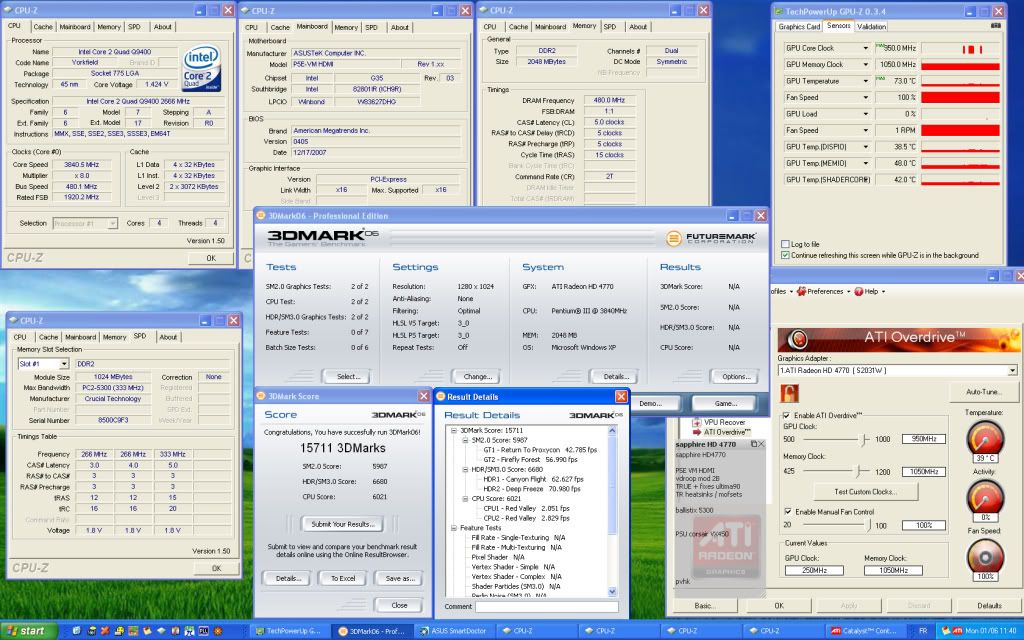Click the Submit Your Results button
1024x640 pixels.
(x=342, y=524)
